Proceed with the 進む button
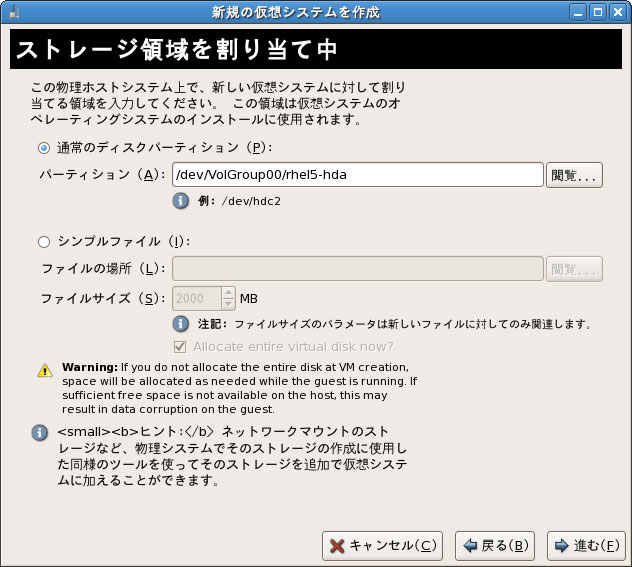Viewport: 632px width, 567px height. point(587,546)
